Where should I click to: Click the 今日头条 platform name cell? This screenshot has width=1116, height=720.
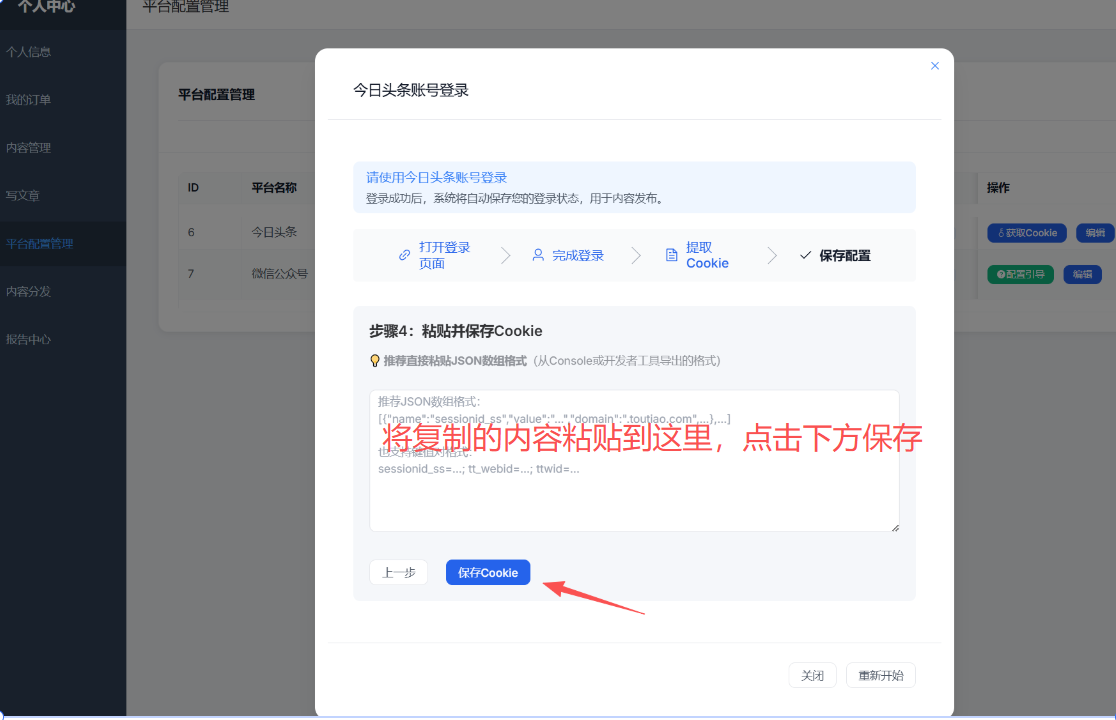[x=274, y=232]
